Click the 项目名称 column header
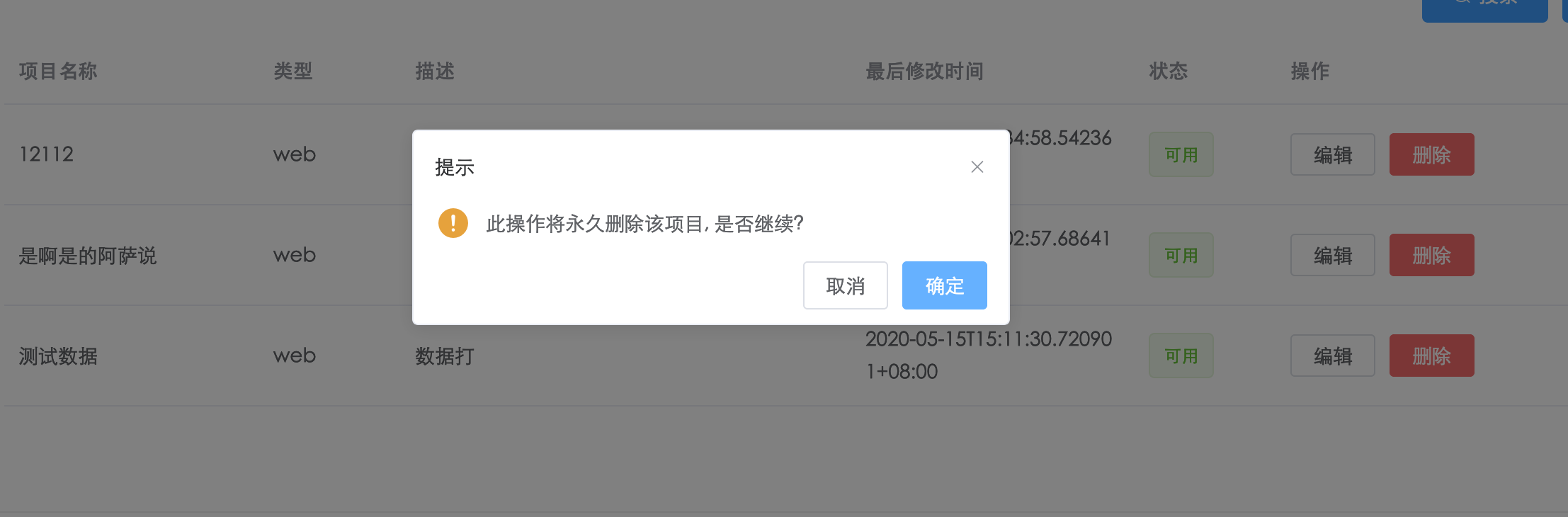Image resolution: width=1568 pixels, height=517 pixels. click(58, 71)
